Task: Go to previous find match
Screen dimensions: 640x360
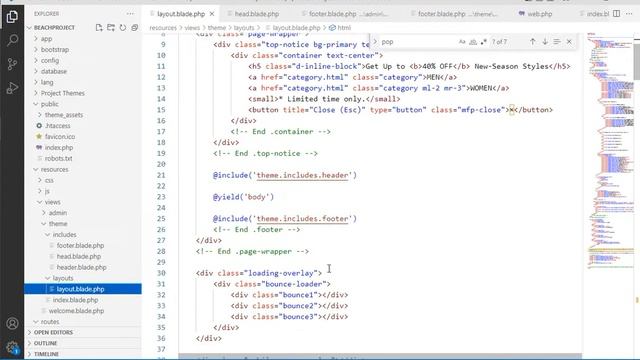Action: (533, 42)
